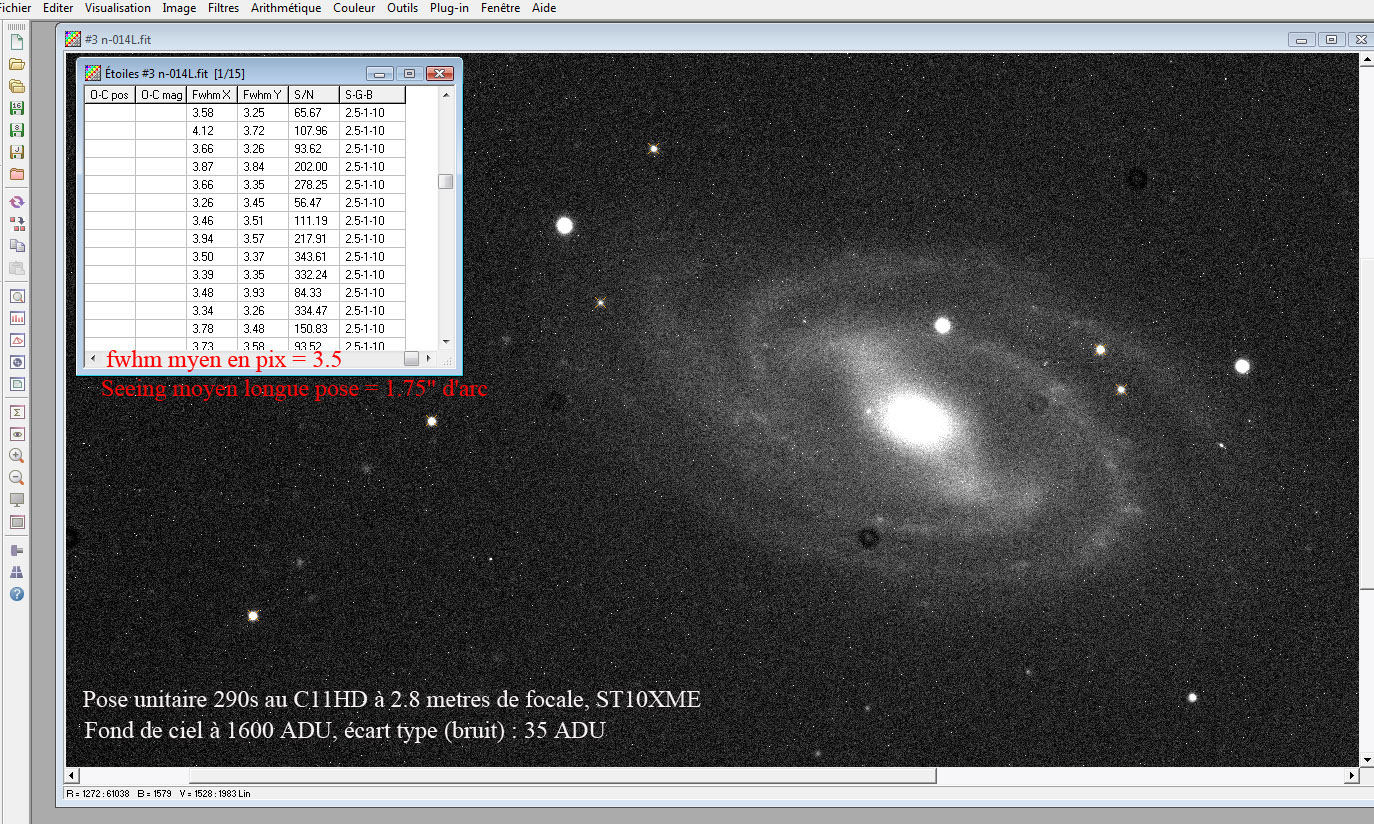Click the pink folder toolbar icon
1374x824 pixels.
[17, 174]
